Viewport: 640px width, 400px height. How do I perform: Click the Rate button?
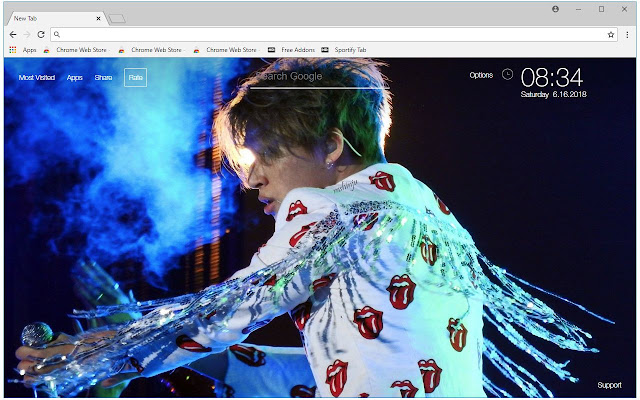(x=136, y=78)
